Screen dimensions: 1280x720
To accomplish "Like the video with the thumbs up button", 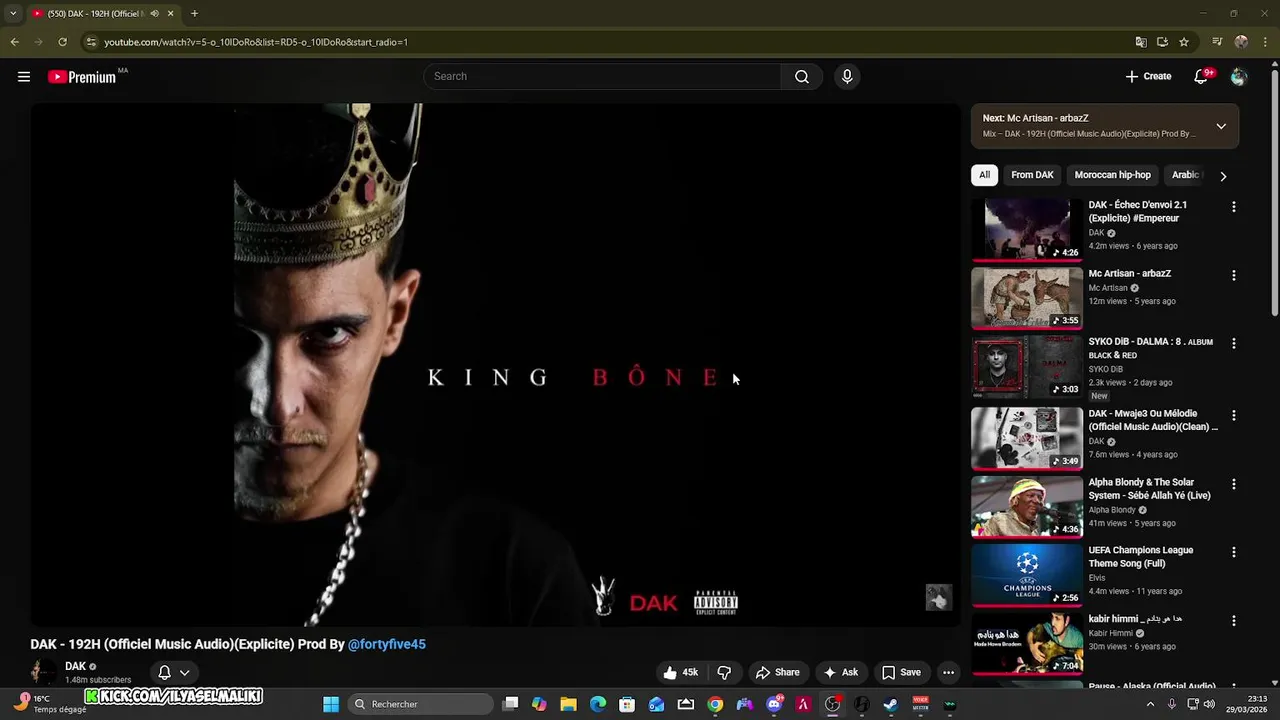I will tap(681, 672).
